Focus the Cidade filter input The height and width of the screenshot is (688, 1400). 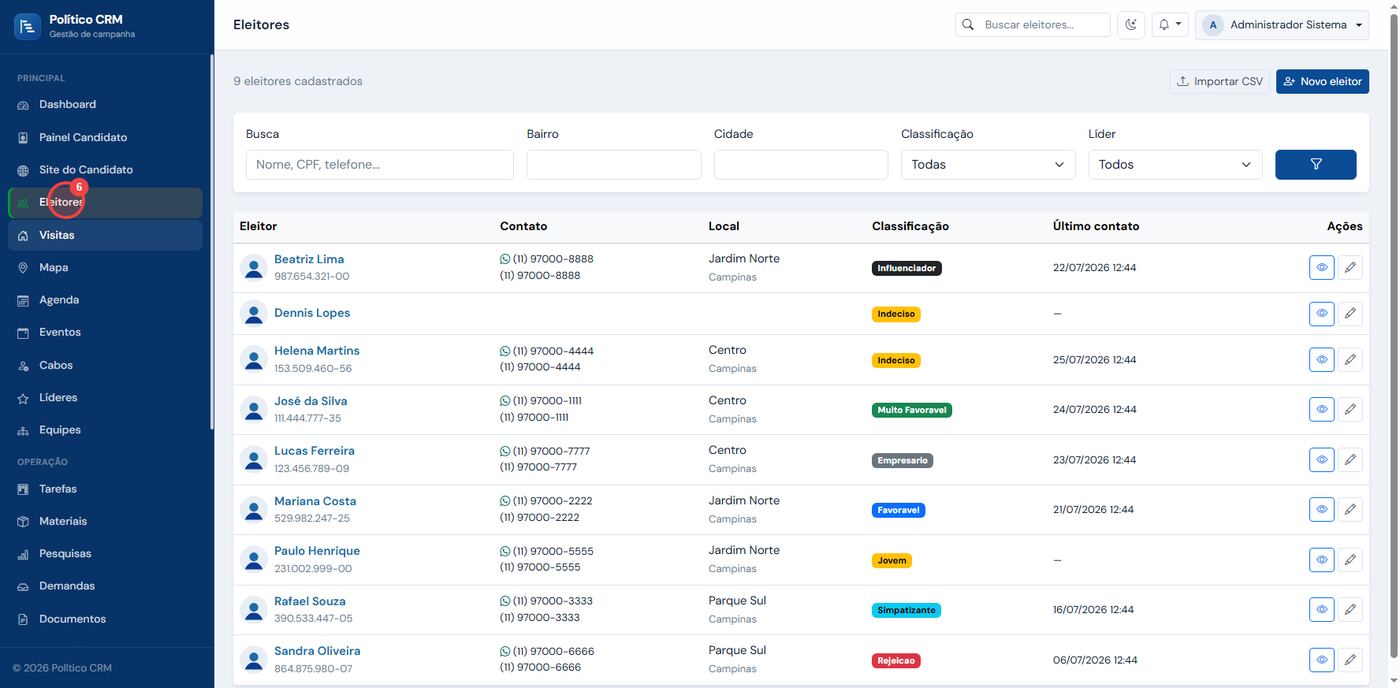[801, 165]
